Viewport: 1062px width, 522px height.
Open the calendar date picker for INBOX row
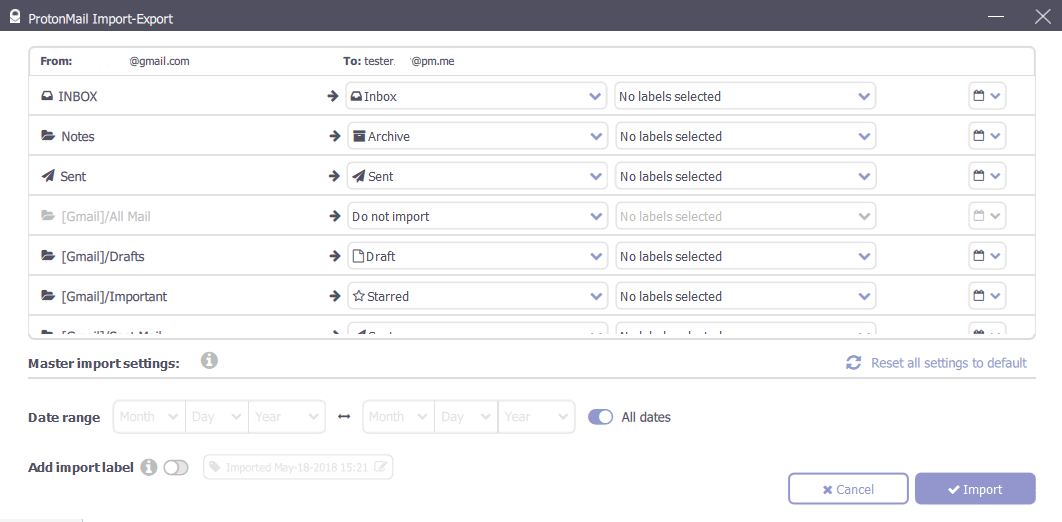[x=987, y=96]
